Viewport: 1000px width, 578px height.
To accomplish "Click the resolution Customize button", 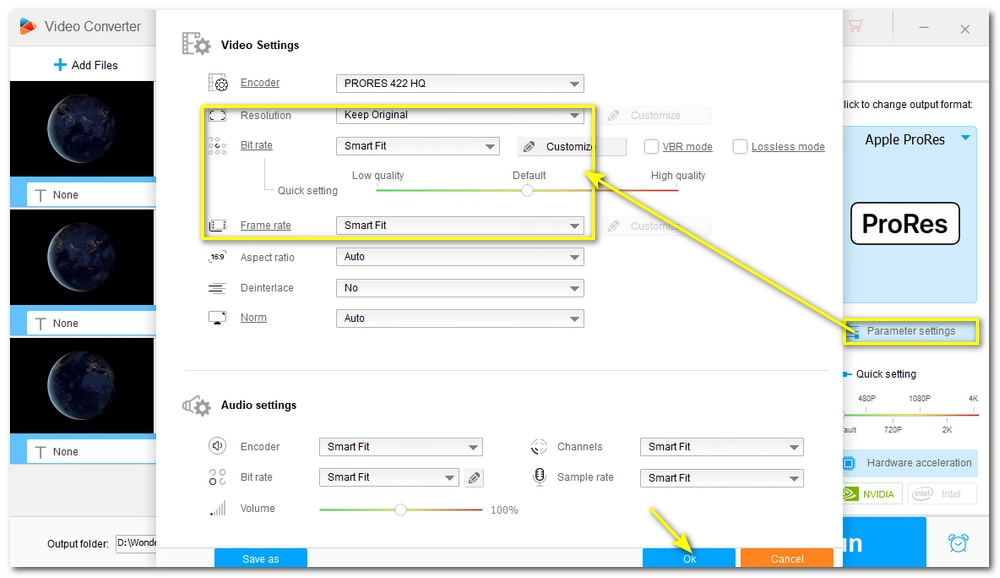I will coord(656,115).
